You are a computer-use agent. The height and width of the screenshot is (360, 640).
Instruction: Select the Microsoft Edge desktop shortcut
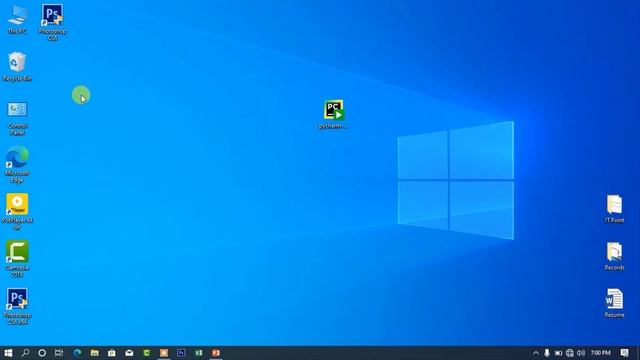click(x=17, y=165)
